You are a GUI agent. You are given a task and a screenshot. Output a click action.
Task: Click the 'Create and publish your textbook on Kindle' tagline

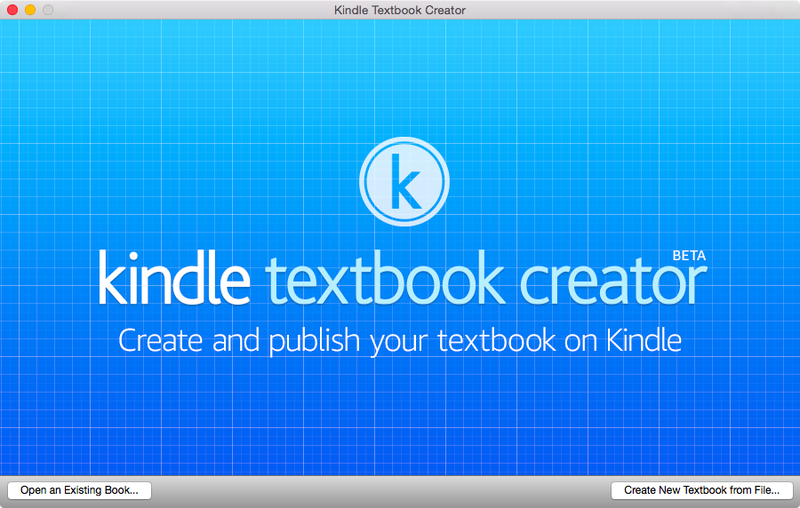tap(400, 341)
